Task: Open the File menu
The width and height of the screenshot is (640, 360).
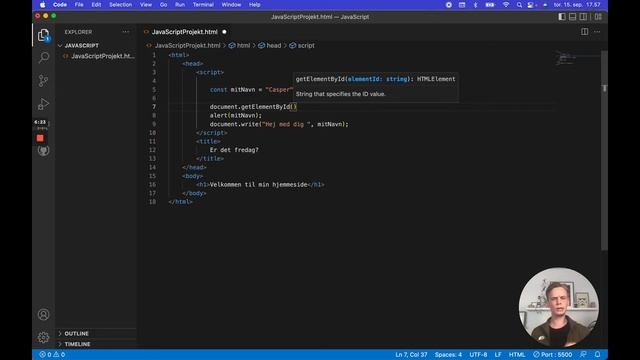Action: click(x=79, y=5)
